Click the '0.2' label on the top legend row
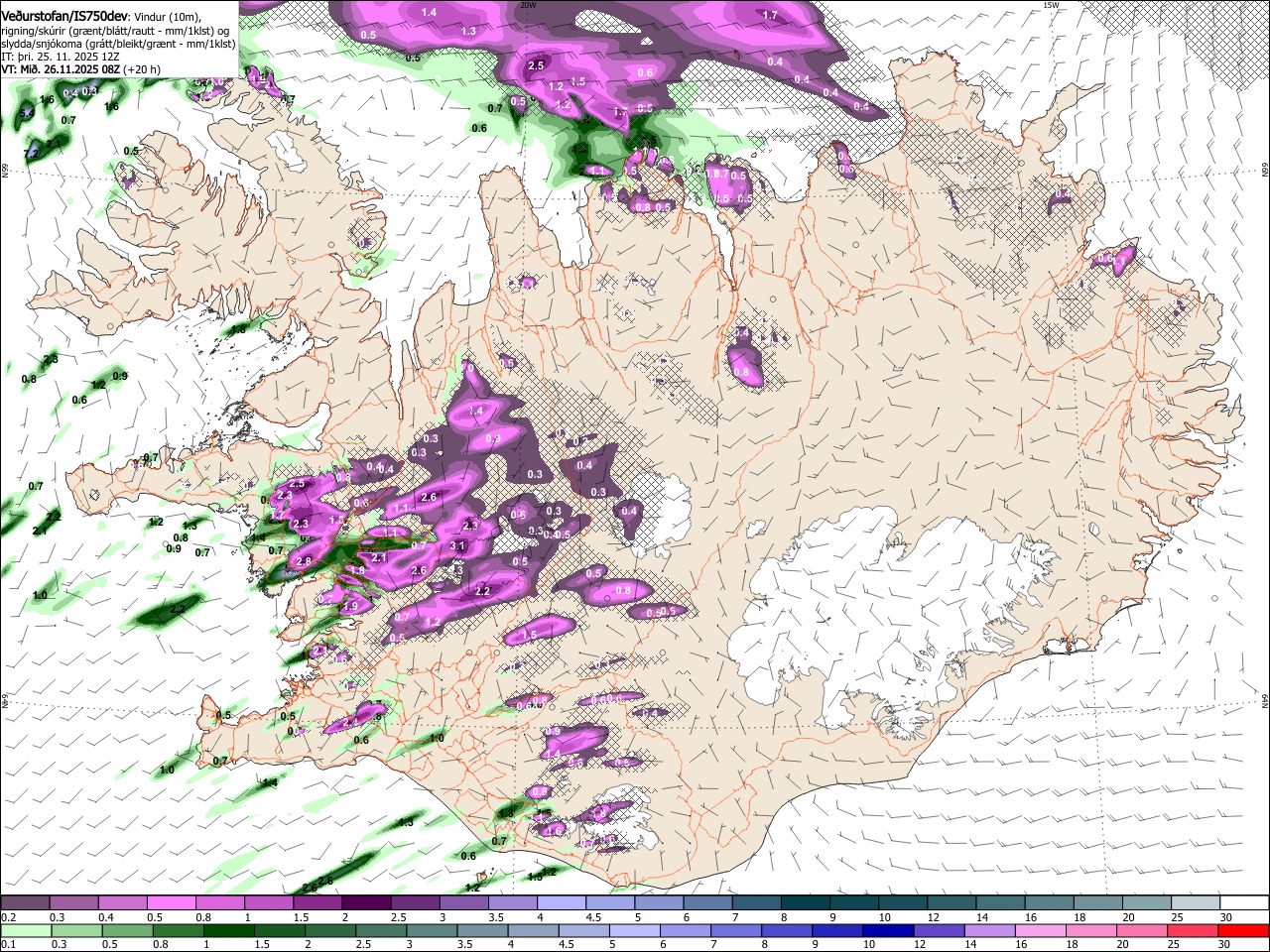This screenshot has width=1270, height=952. coord(7,917)
